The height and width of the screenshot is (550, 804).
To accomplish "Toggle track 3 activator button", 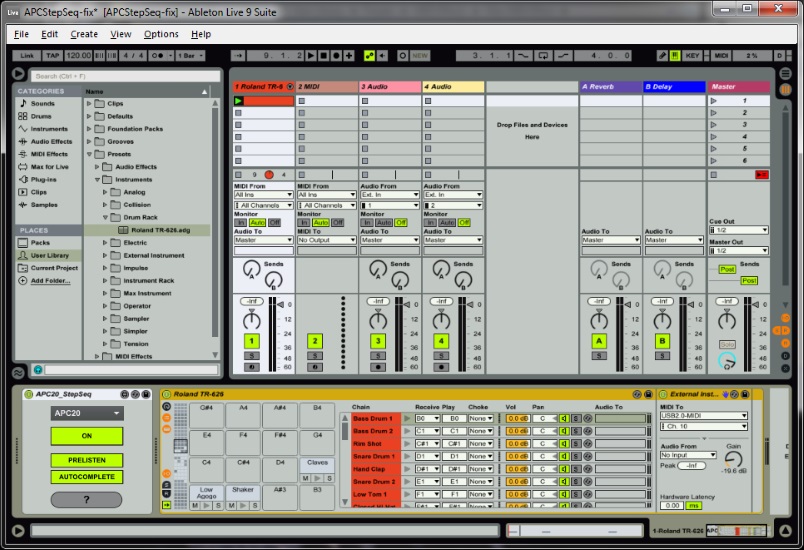I will [378, 341].
